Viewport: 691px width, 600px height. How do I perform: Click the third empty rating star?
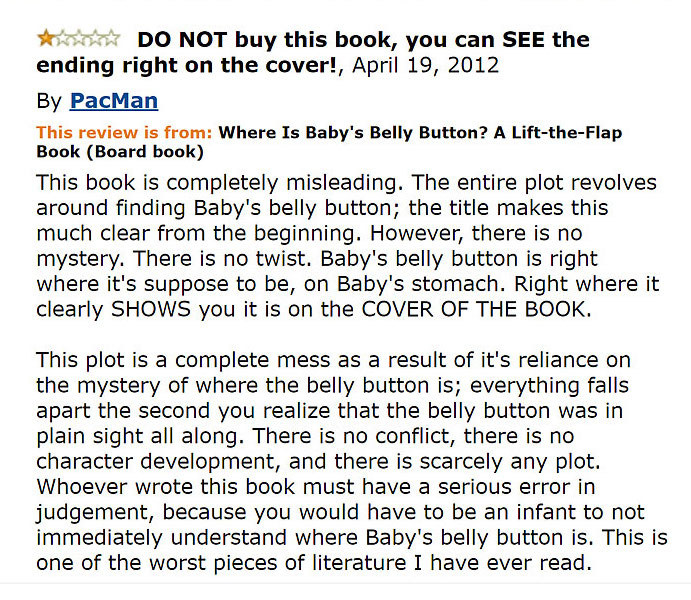78,38
